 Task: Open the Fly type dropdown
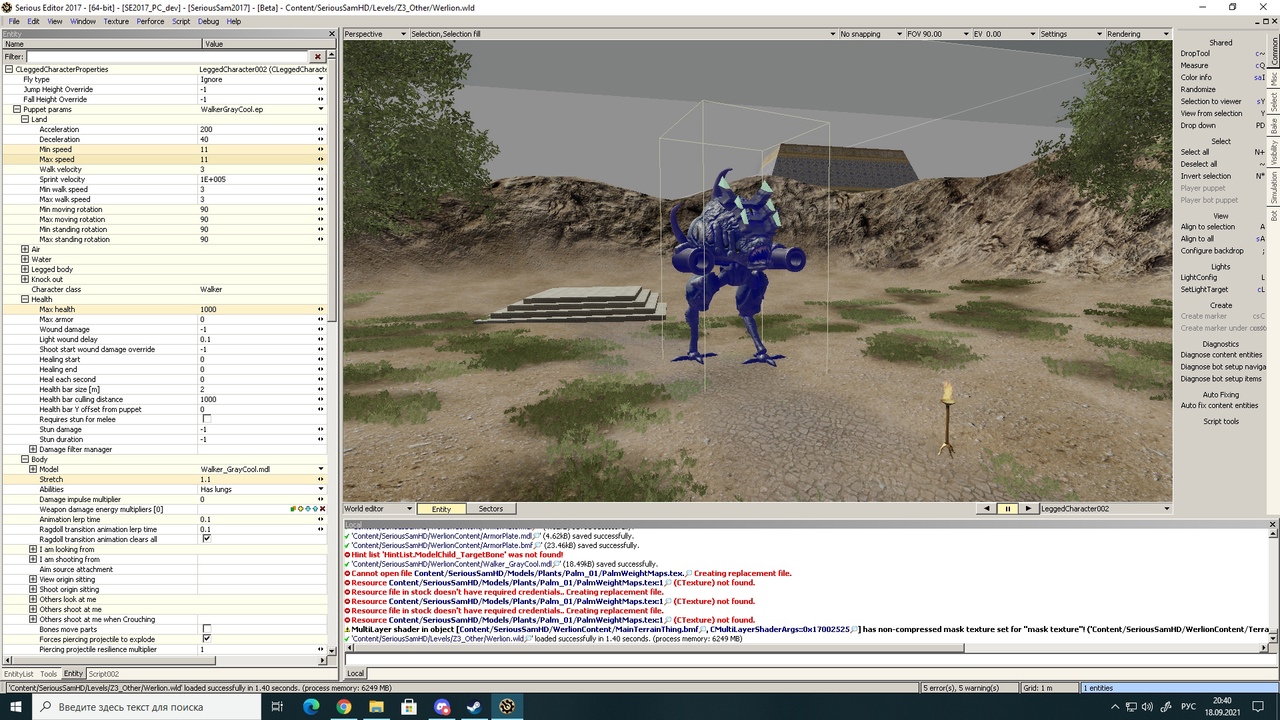tap(321, 79)
